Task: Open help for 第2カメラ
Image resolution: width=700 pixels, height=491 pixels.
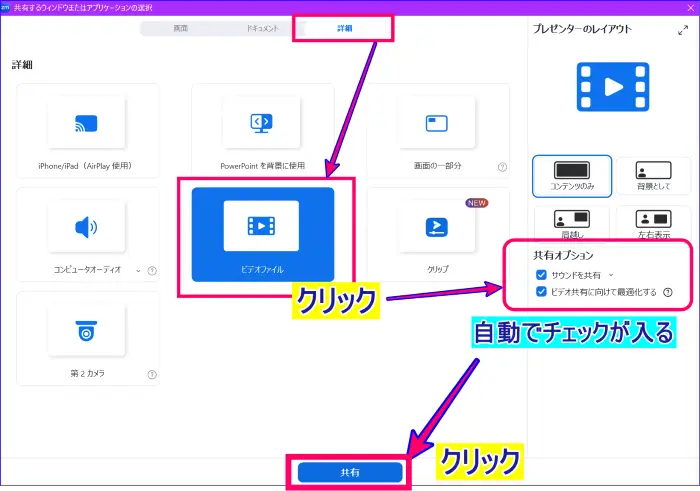Action: point(152,374)
